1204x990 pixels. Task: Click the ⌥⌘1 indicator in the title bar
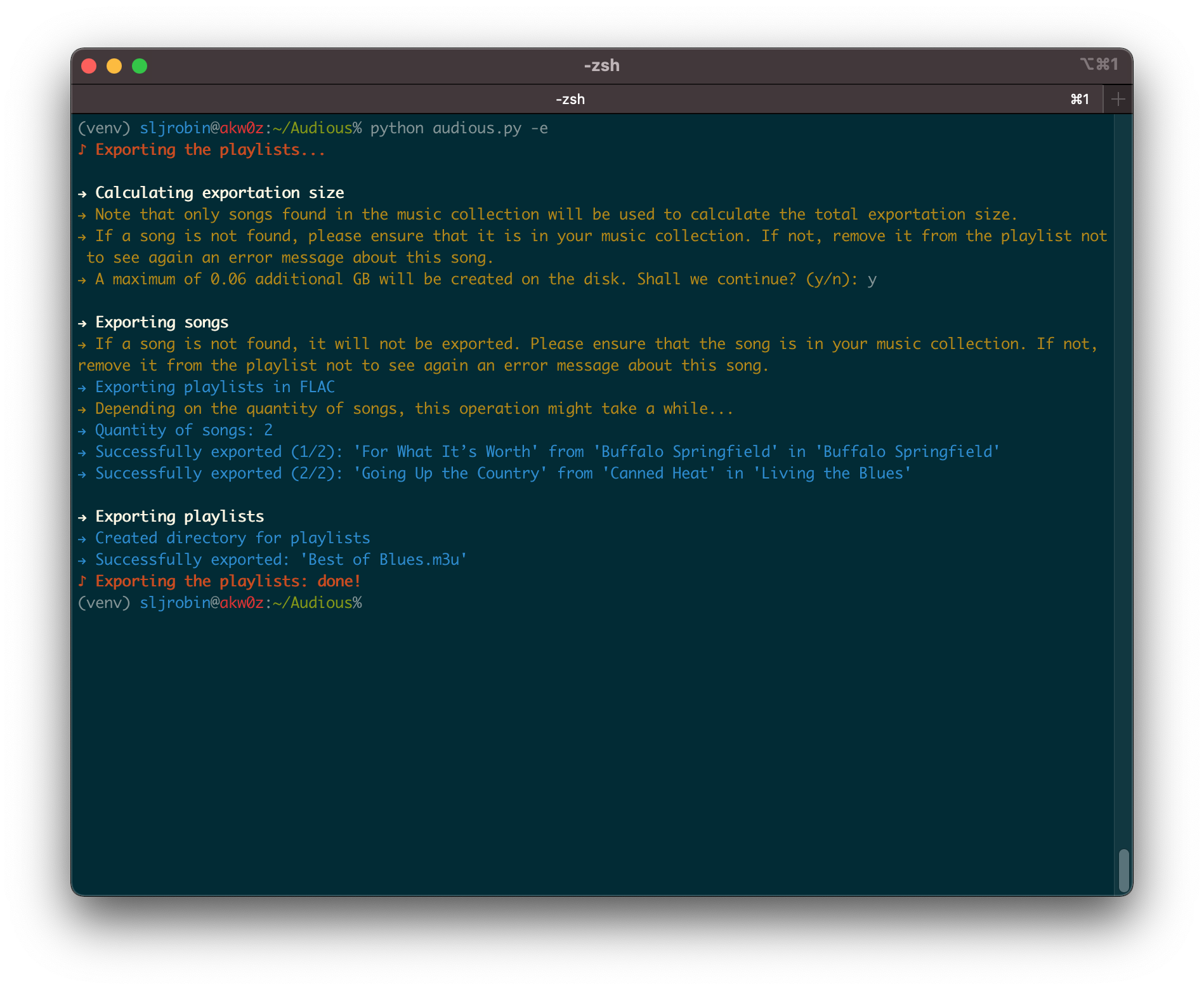point(1099,65)
